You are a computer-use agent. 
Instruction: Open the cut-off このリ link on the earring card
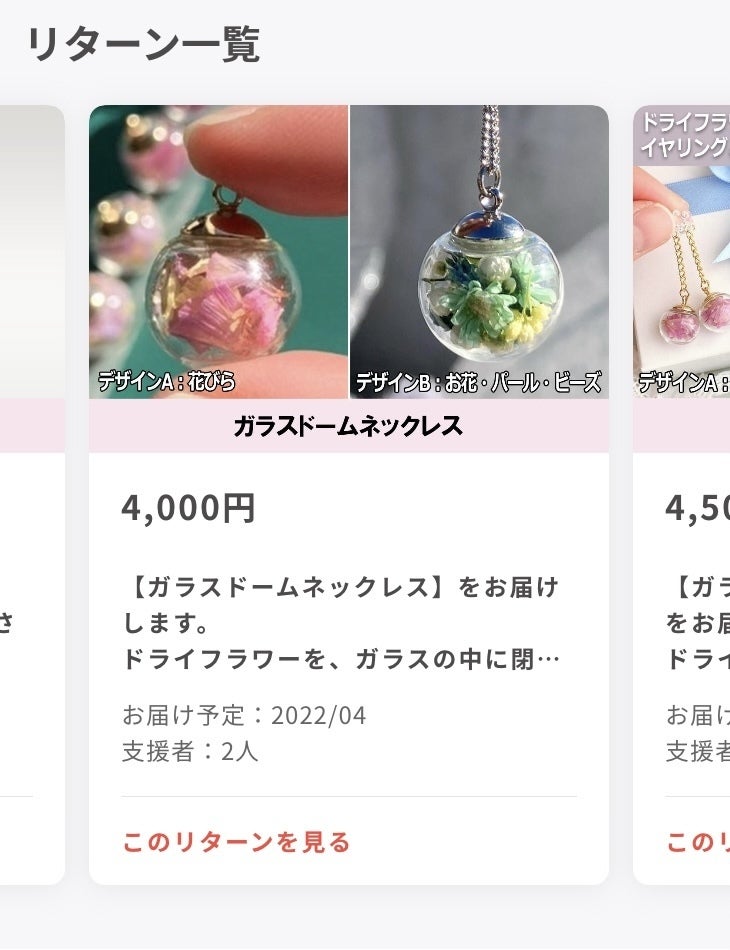[x=698, y=842]
